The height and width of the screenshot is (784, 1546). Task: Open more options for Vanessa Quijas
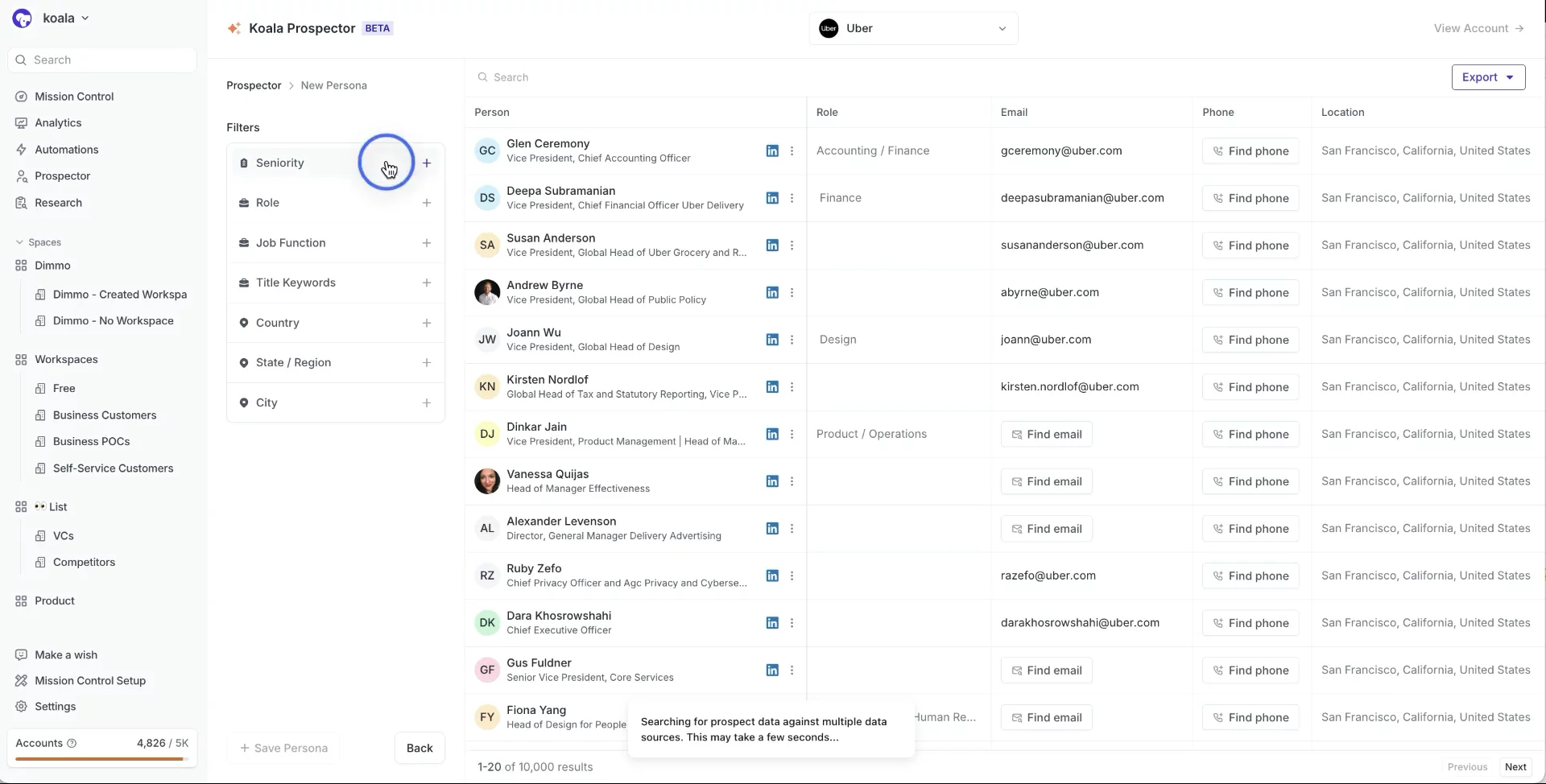792,481
